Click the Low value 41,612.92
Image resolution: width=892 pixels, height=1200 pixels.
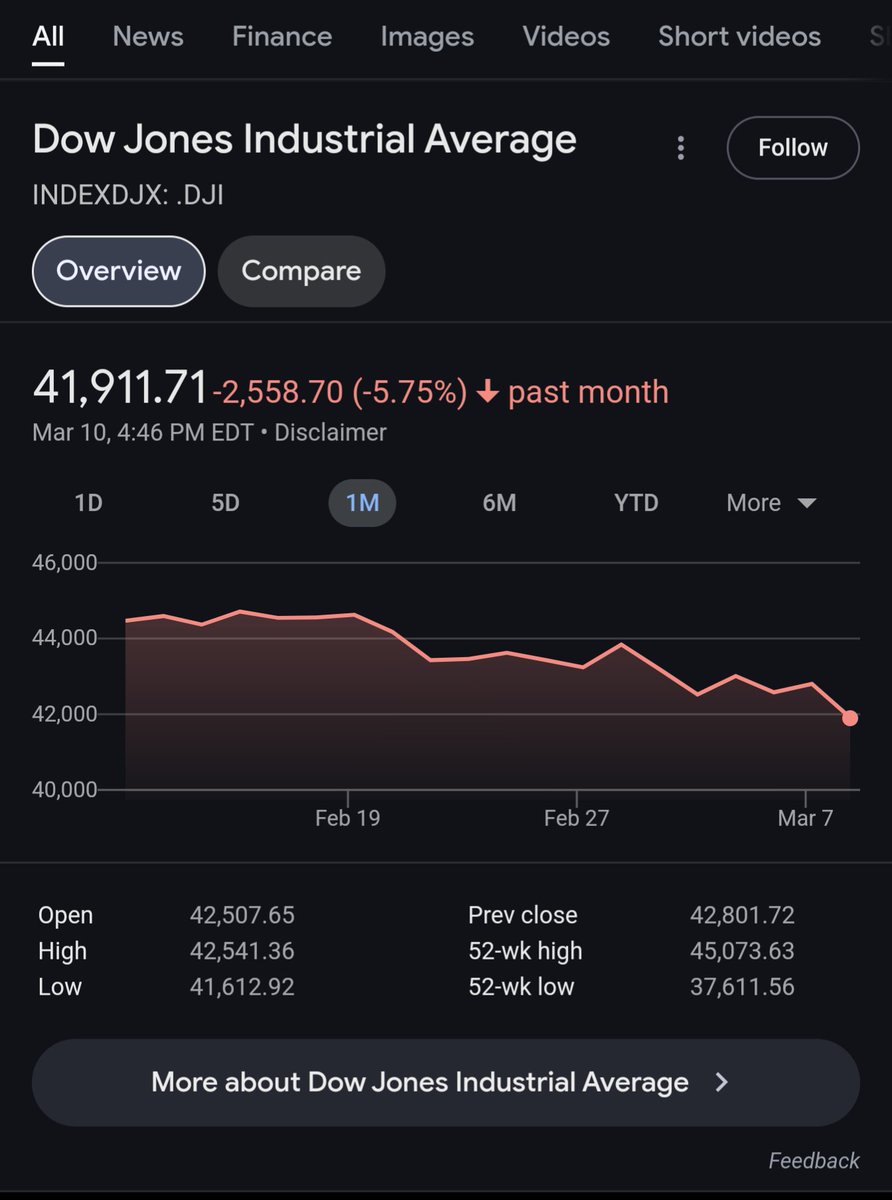pyautogui.click(x=242, y=987)
